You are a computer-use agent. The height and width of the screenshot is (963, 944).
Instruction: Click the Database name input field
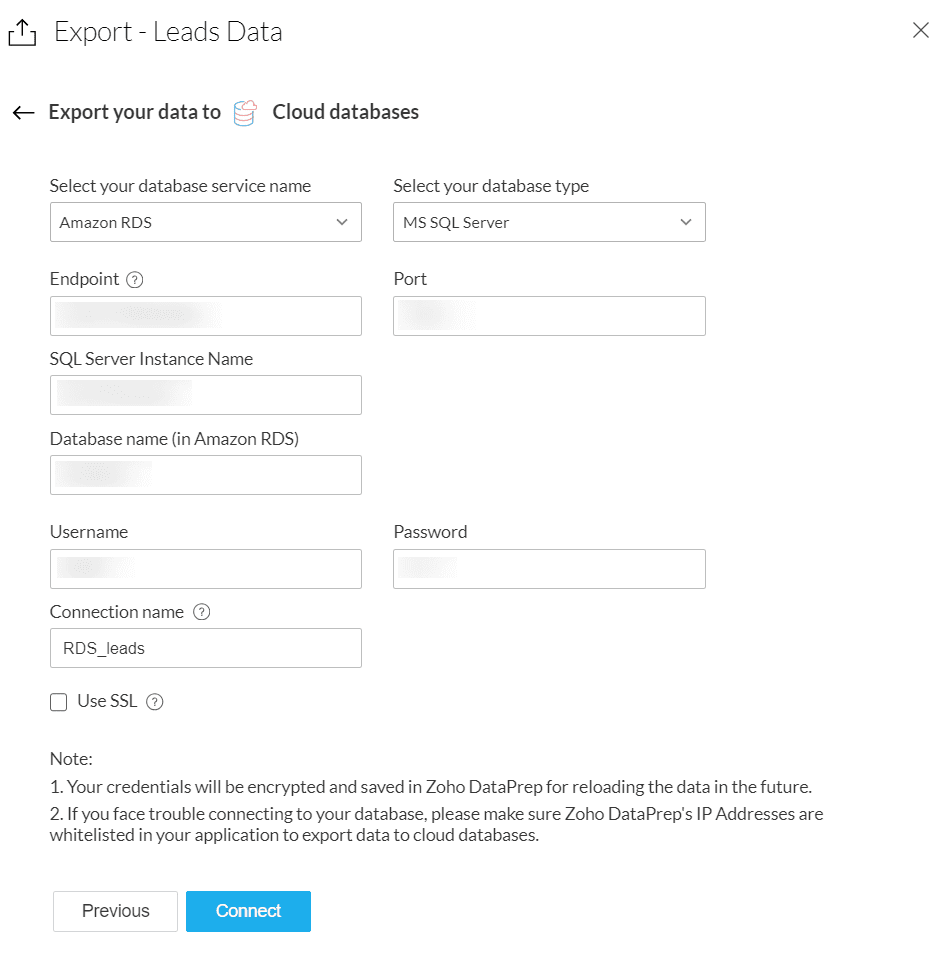(x=205, y=475)
